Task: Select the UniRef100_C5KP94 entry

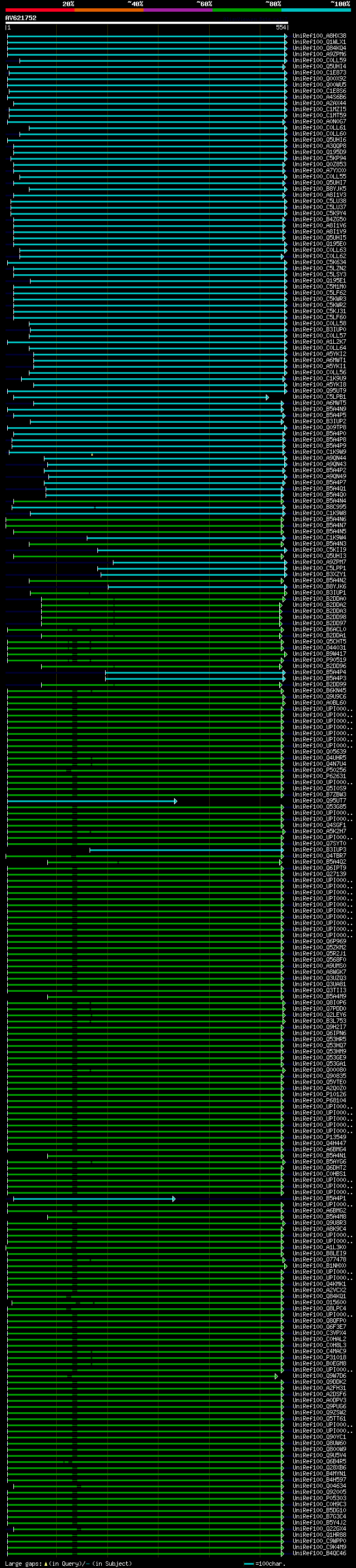Action: (x=319, y=159)
